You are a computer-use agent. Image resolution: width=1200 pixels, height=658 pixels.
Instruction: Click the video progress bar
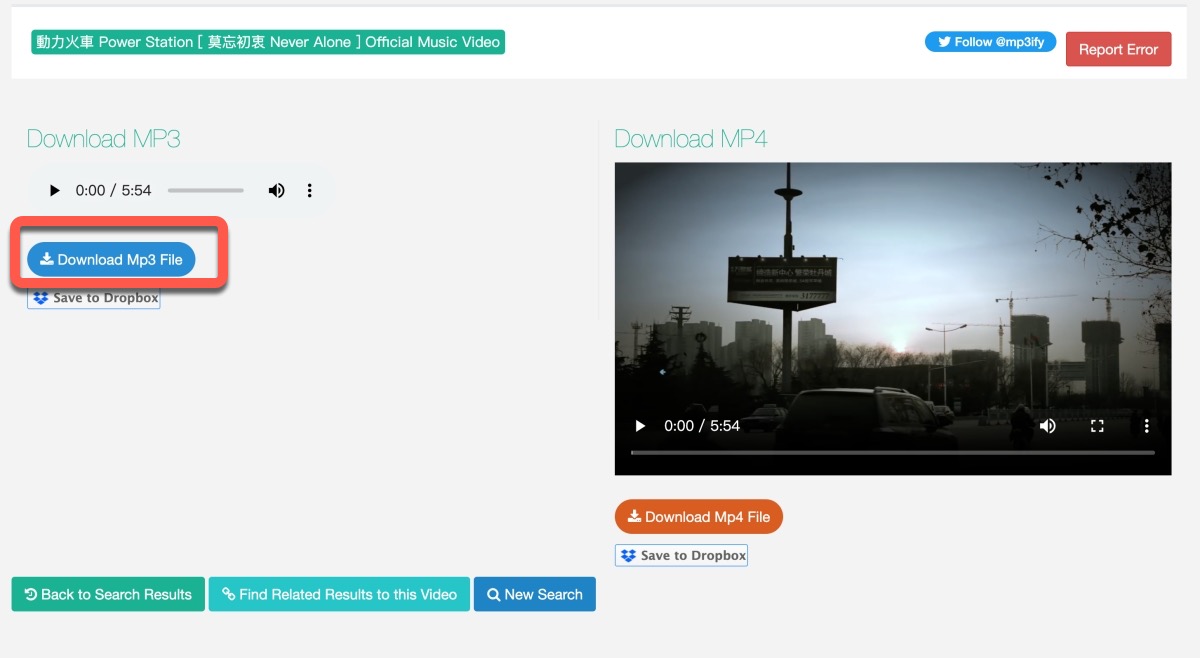pyautogui.click(x=892, y=452)
